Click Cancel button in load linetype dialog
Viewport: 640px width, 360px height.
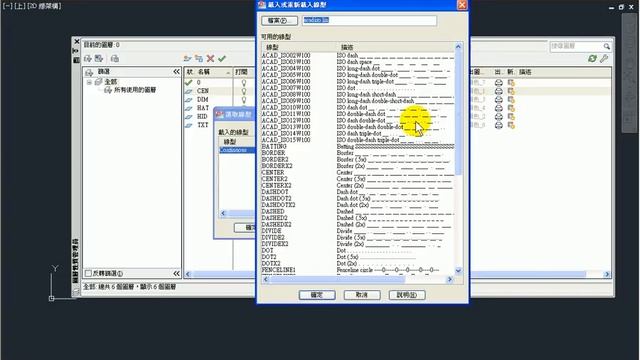(362, 295)
